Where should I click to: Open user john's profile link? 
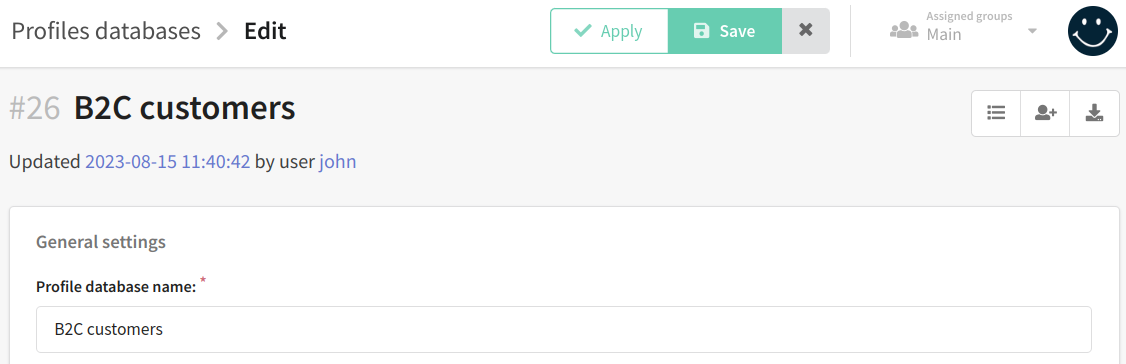(338, 162)
